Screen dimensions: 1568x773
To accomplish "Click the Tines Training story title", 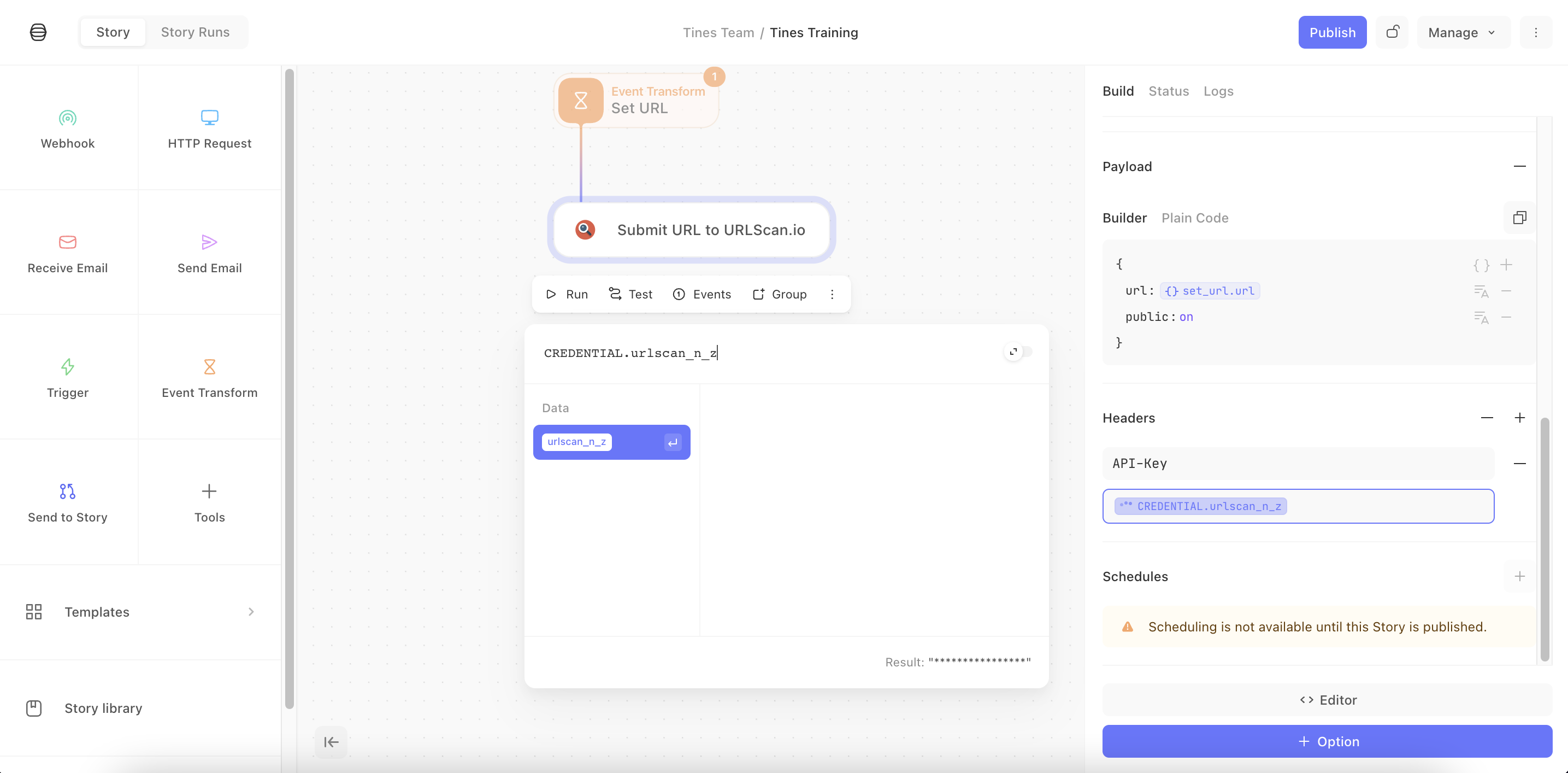I will click(814, 33).
